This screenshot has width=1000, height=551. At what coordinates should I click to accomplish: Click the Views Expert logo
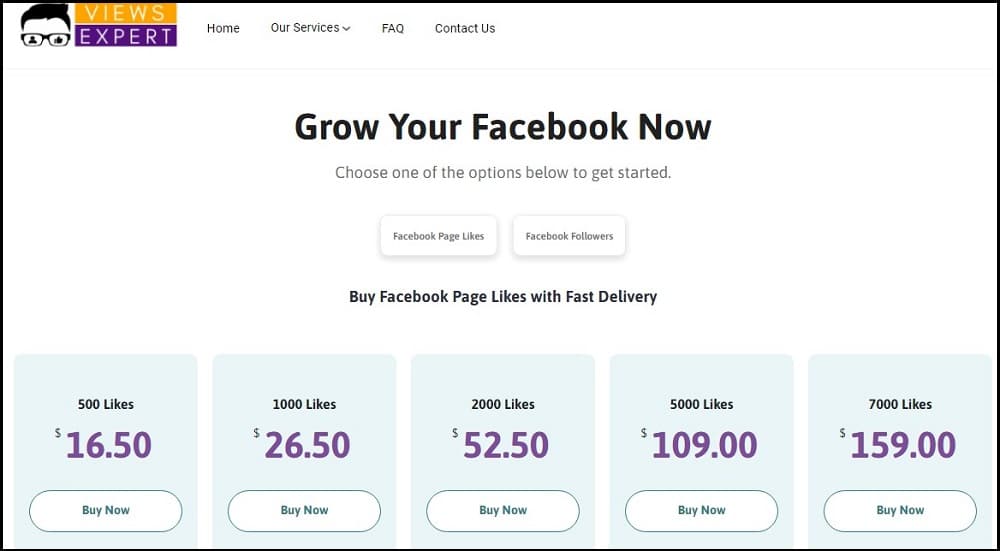point(98,25)
